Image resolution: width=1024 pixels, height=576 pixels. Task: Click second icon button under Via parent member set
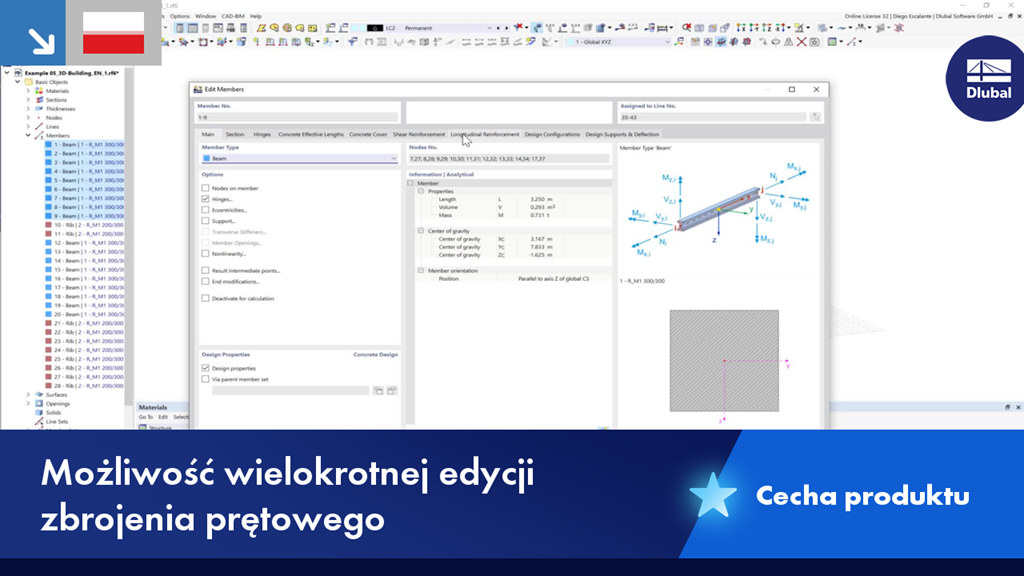point(391,391)
